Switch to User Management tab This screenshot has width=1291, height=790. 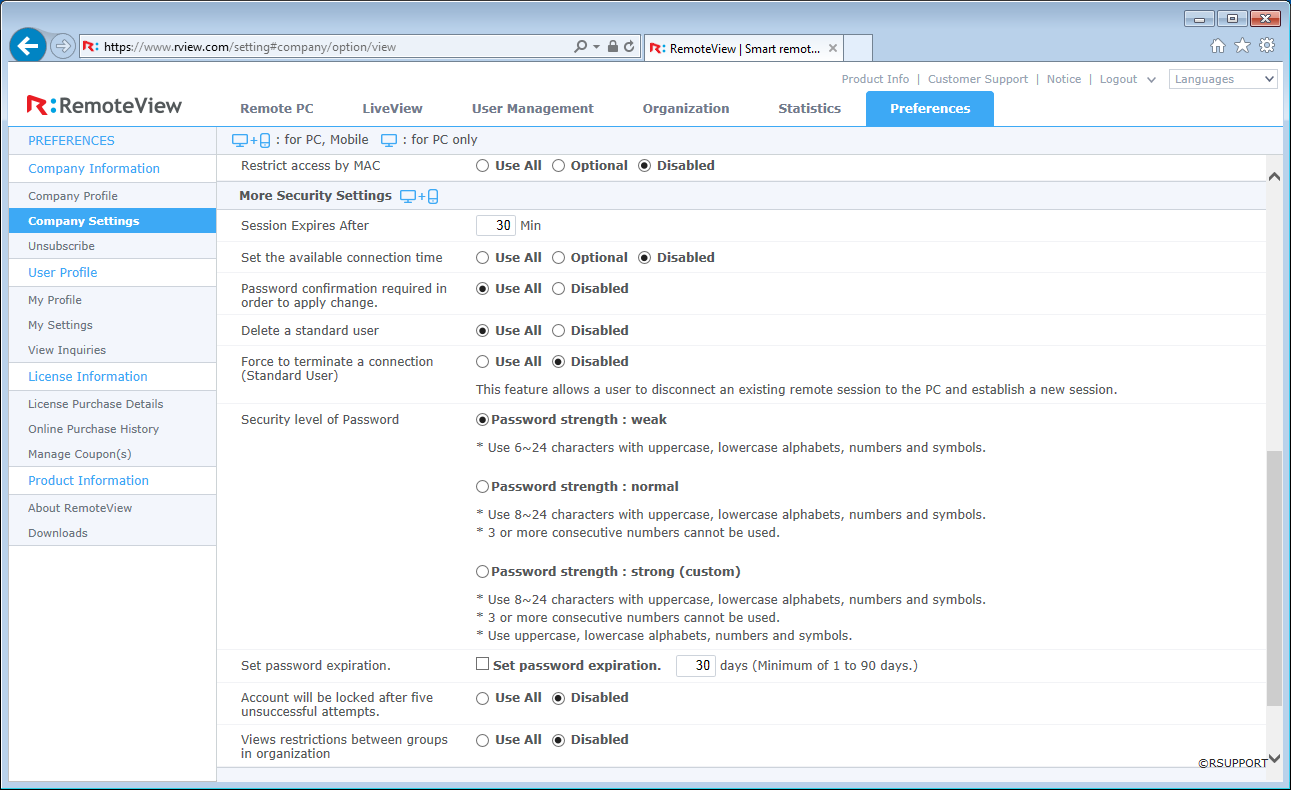pos(533,108)
